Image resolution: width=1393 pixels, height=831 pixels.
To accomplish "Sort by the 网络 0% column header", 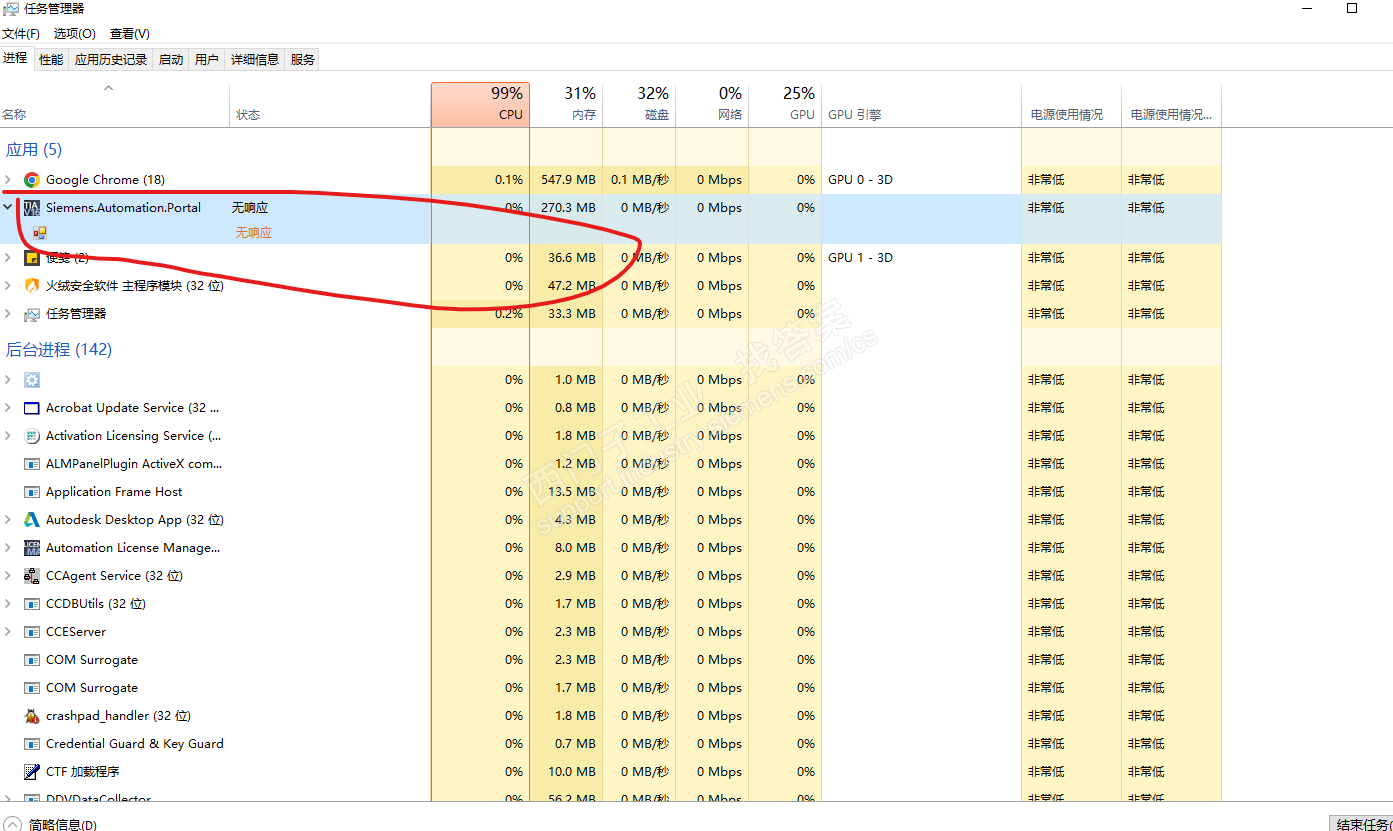I will [x=712, y=105].
